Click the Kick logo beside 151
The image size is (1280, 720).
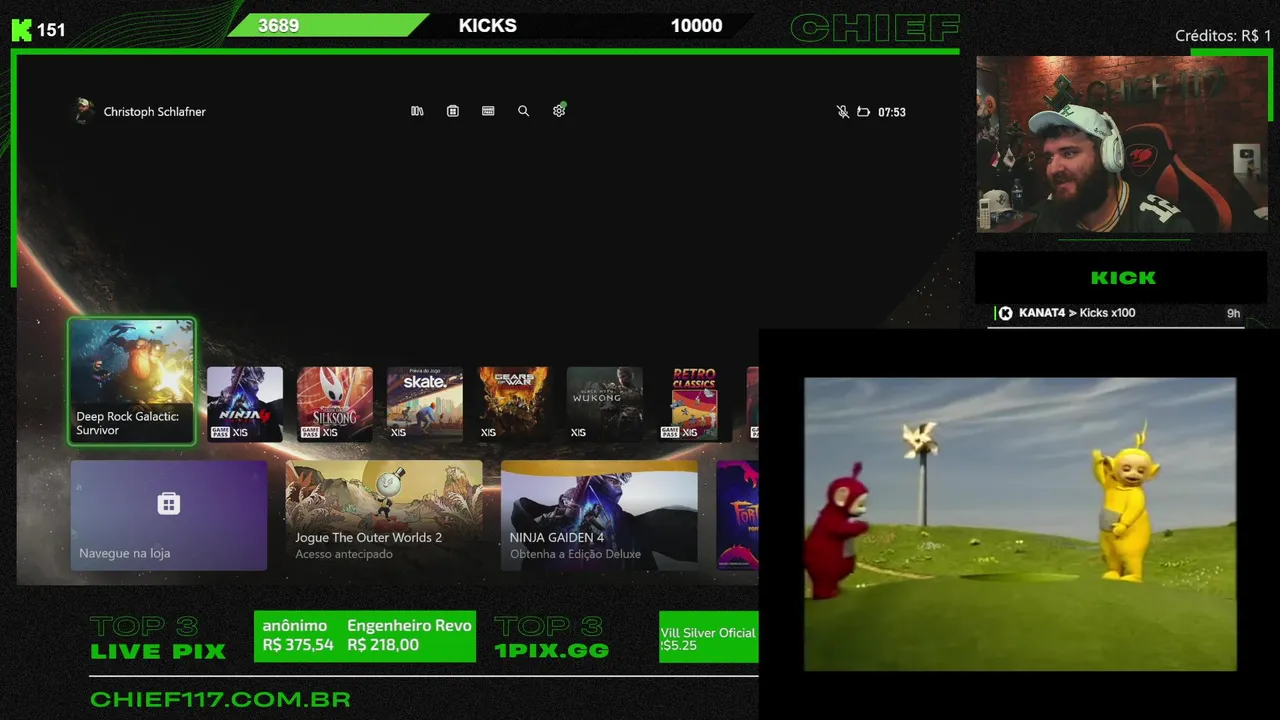21,30
